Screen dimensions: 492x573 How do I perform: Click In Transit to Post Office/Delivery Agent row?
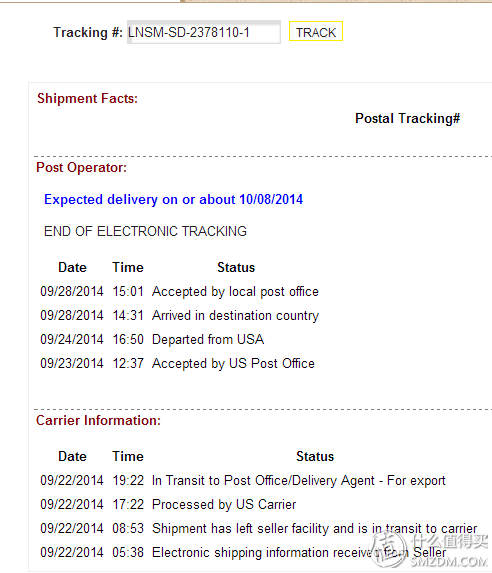tap(243, 481)
